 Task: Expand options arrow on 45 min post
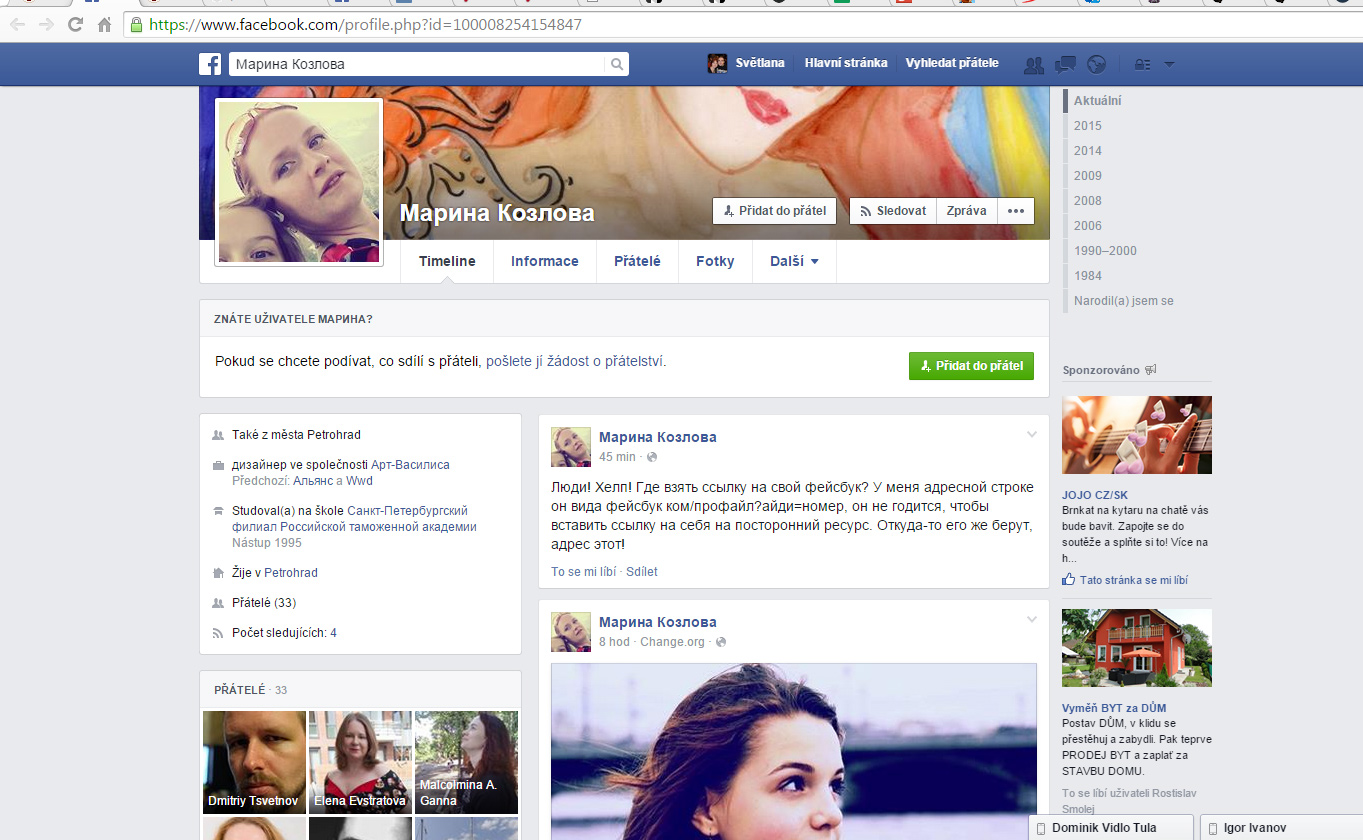[x=1032, y=434]
